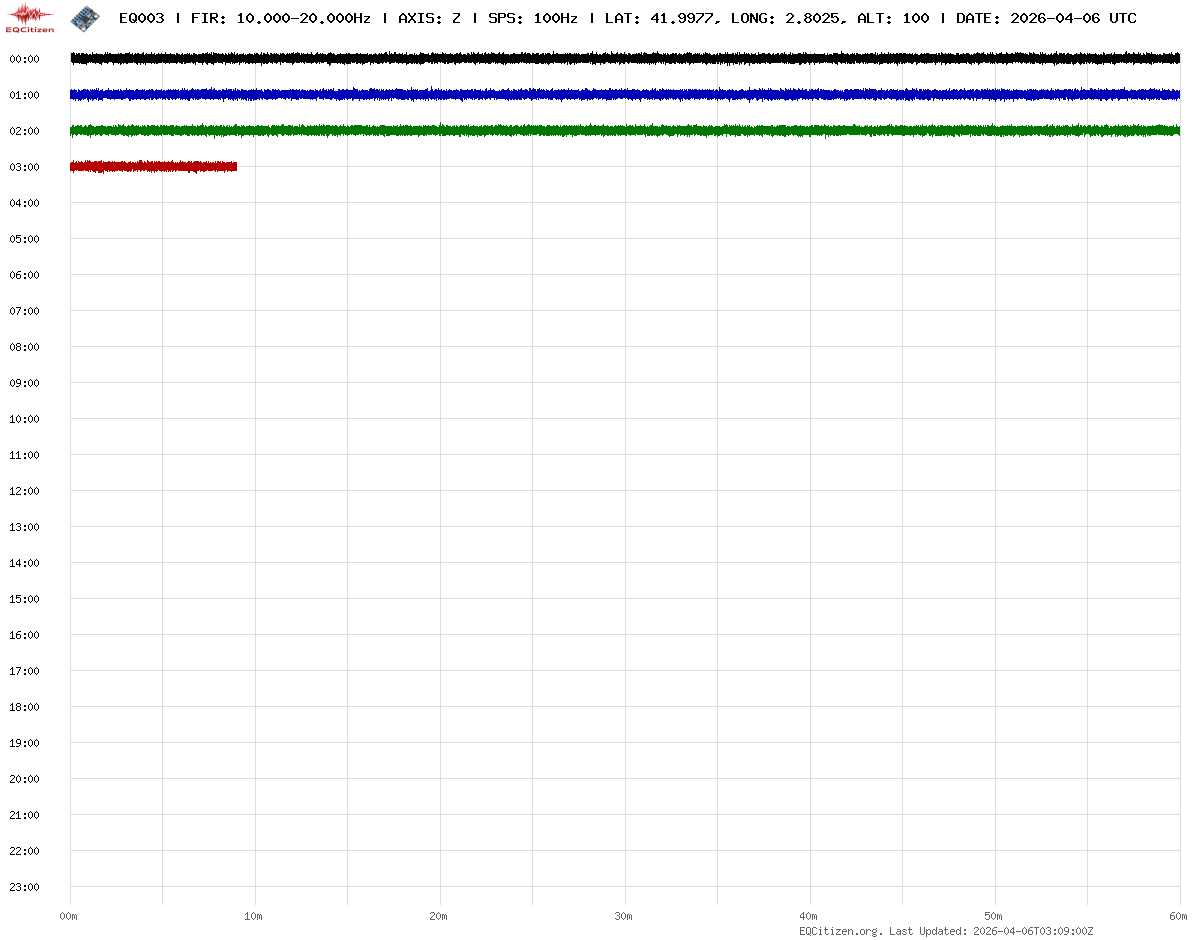Screen dimensions: 1200x940
Task: Select the black 00:00 seismic trace
Action: point(625,59)
